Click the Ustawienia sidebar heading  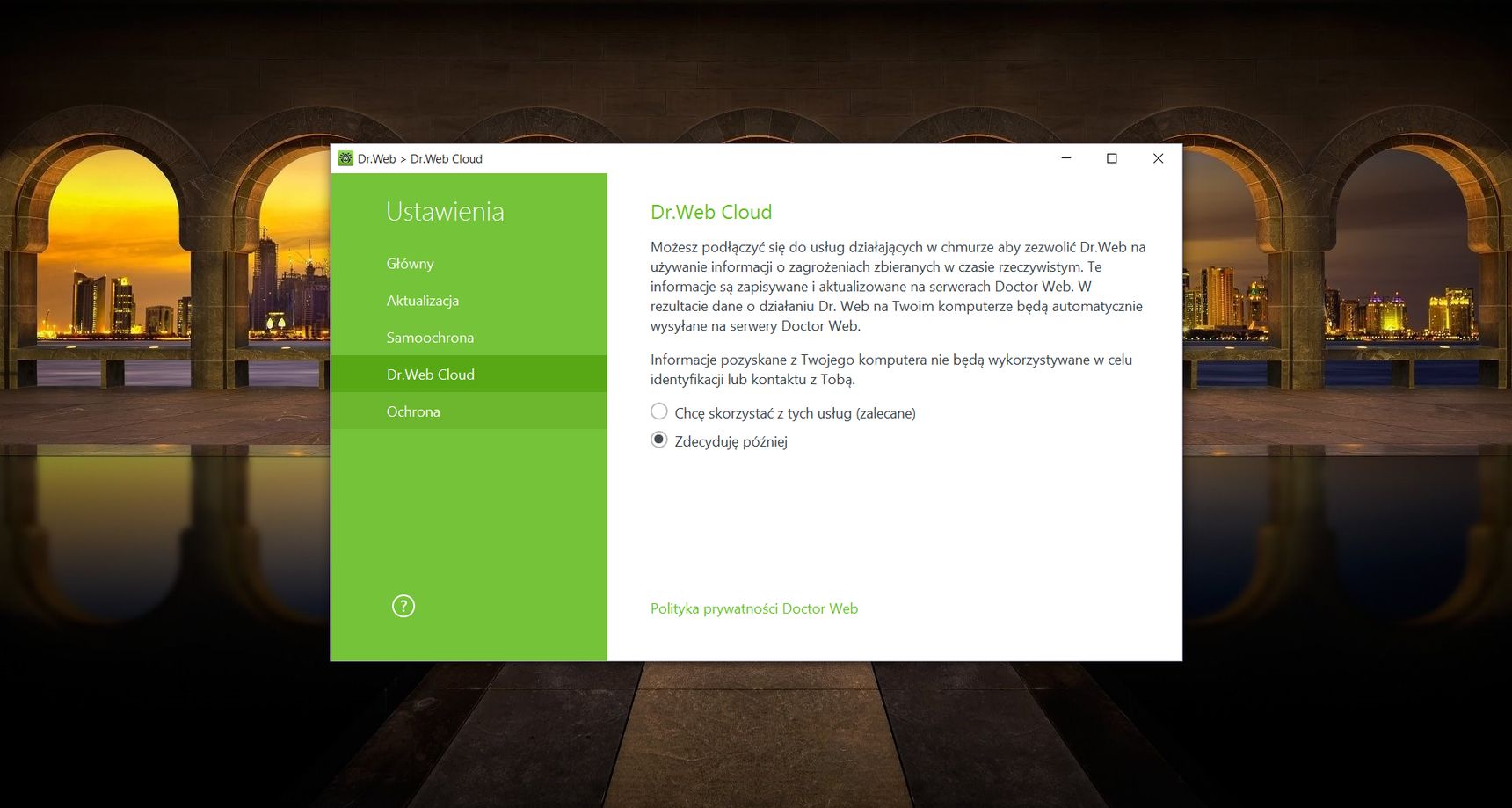[x=445, y=212]
